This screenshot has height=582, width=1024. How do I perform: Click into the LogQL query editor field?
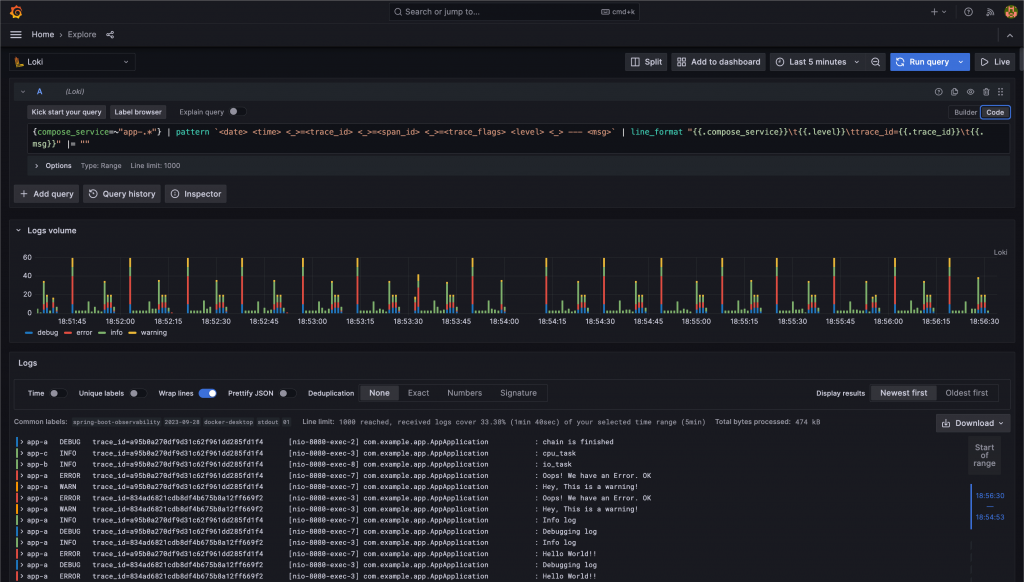[x=519, y=138]
